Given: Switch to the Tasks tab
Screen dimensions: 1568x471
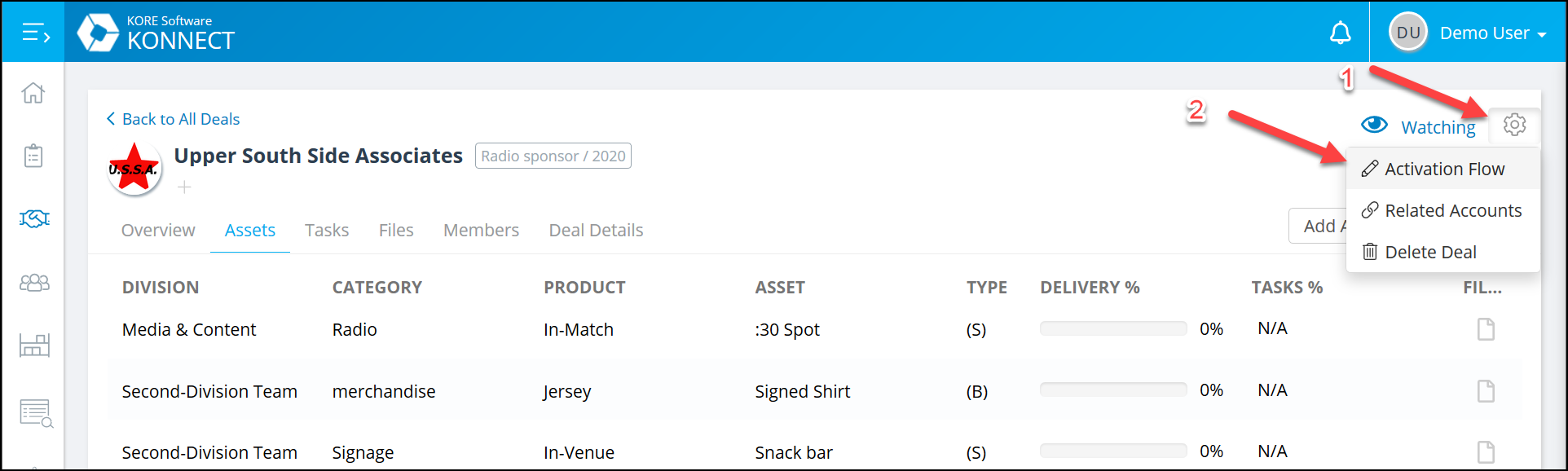Looking at the screenshot, I should (327, 231).
